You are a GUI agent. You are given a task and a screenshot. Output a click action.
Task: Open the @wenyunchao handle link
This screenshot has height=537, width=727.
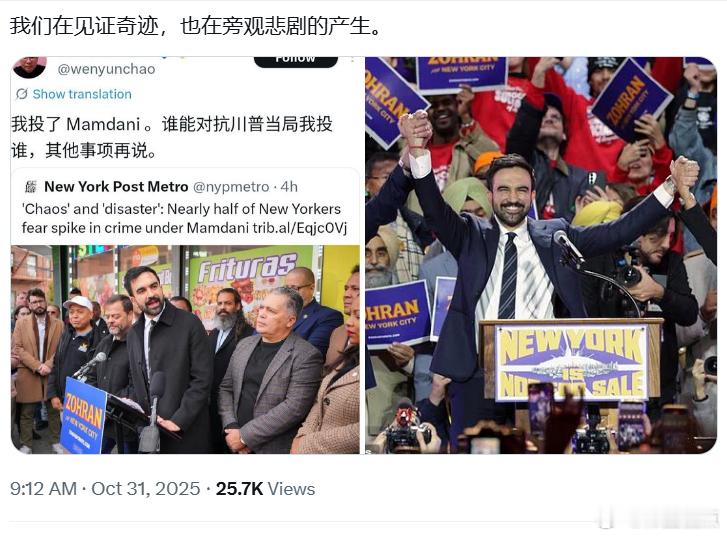pyautogui.click(x=106, y=69)
